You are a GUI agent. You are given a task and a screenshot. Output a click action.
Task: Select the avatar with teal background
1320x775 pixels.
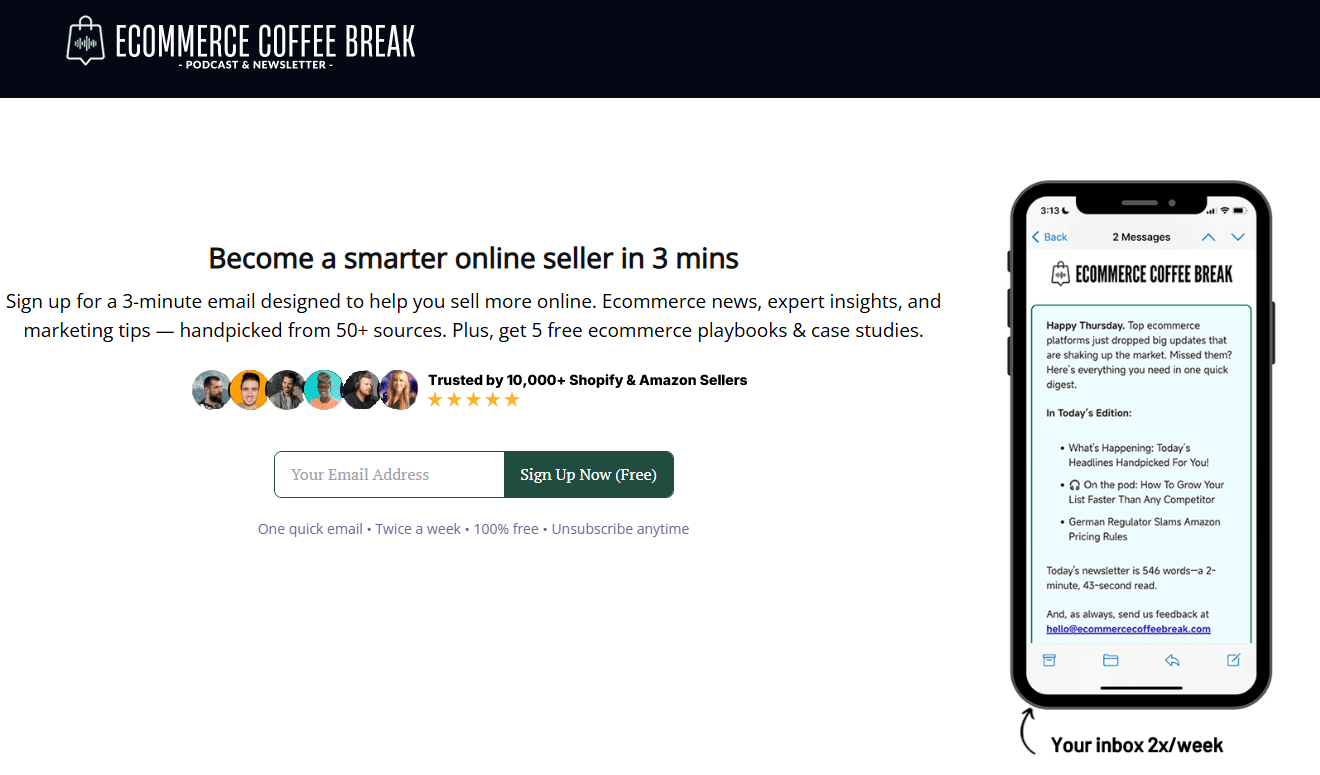324,390
